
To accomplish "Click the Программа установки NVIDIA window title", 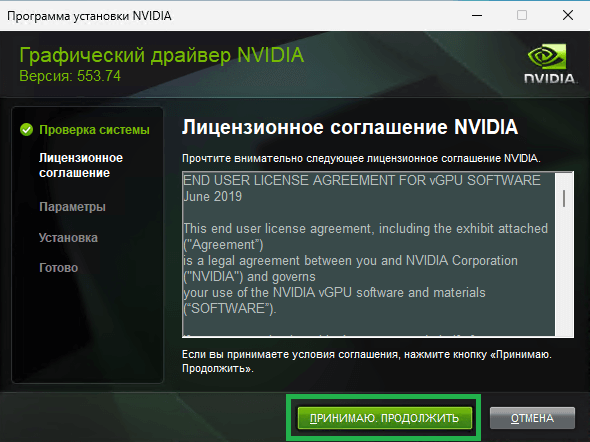I will [89, 16].
